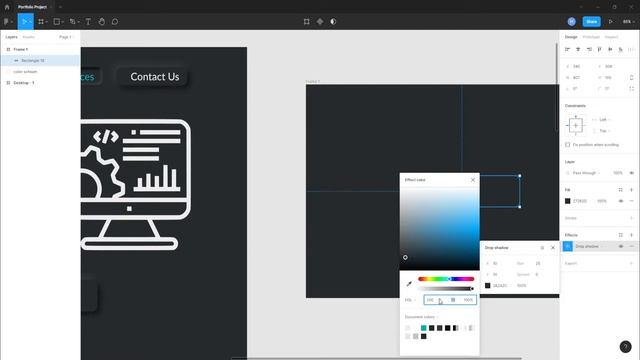The width and height of the screenshot is (640, 360).
Task: Switch to the Inspect tab
Action: pos(611,37)
